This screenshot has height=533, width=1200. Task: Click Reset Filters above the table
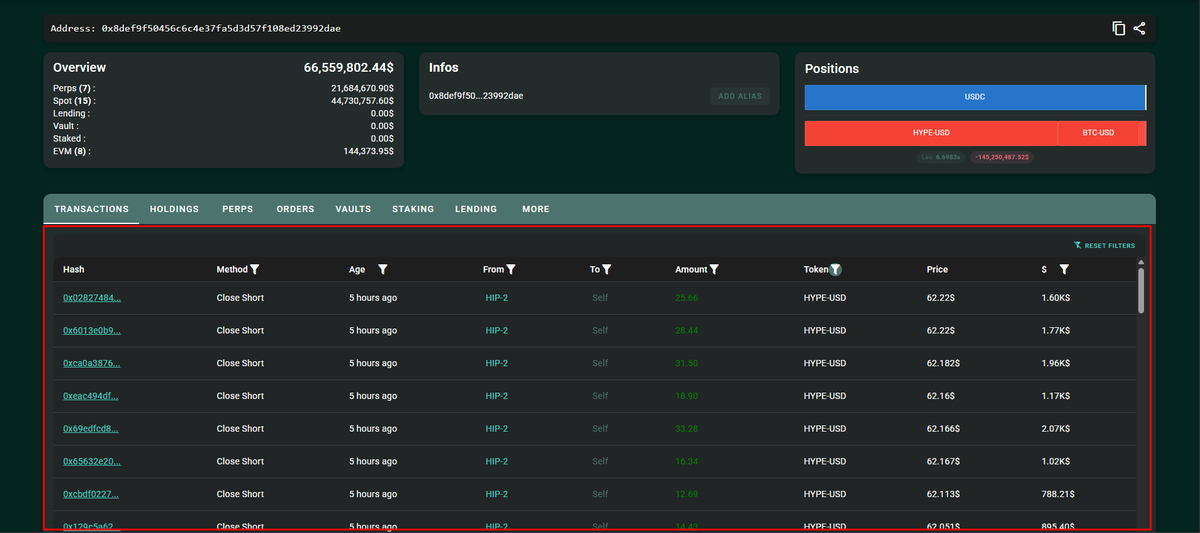click(x=1105, y=245)
